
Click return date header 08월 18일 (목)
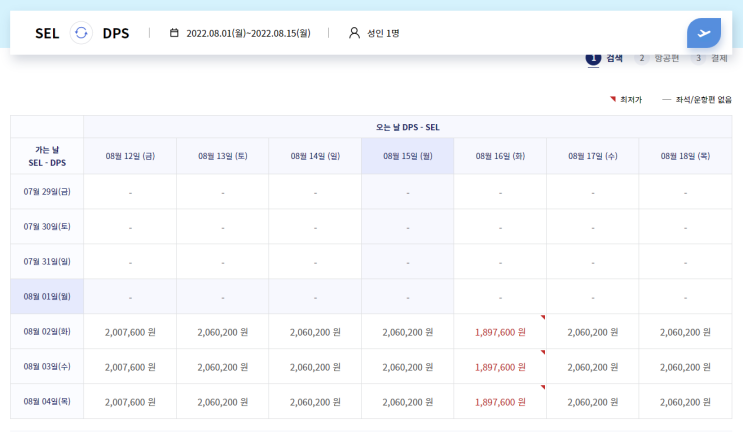pos(685,156)
